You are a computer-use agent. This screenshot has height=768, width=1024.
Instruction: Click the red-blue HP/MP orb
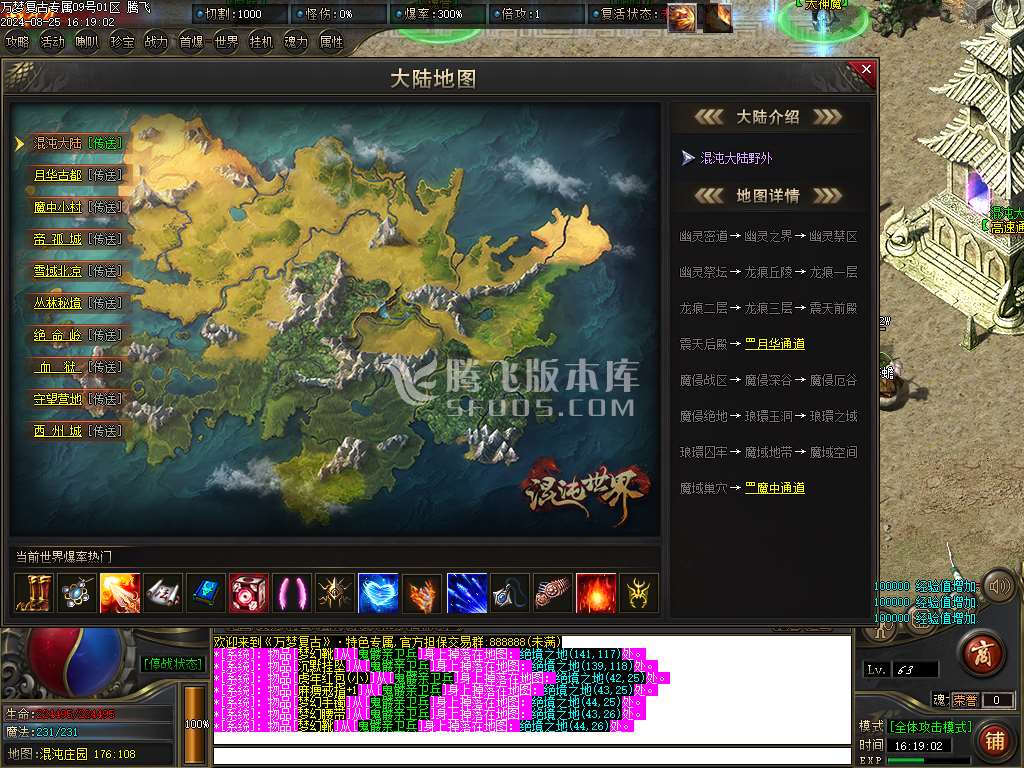[77, 660]
